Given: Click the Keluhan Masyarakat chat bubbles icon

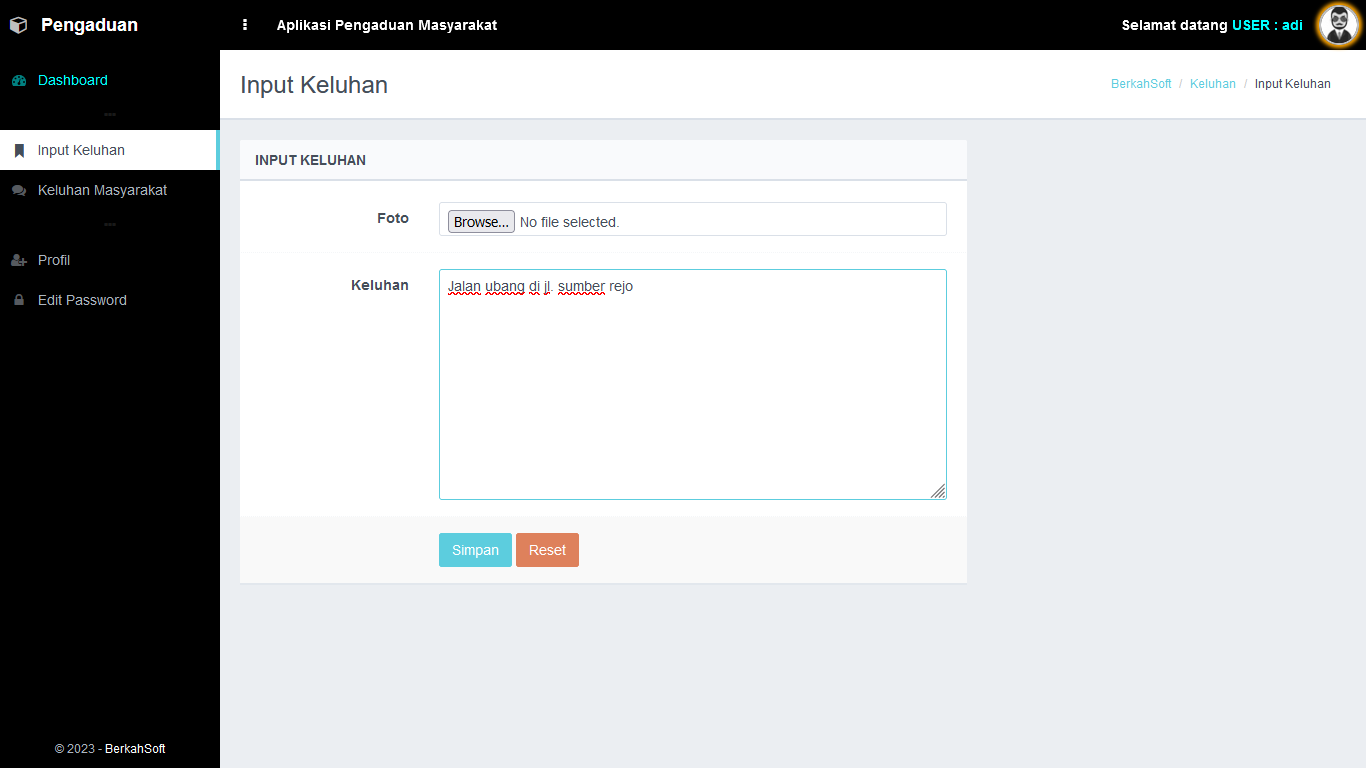Looking at the screenshot, I should 19,191.
